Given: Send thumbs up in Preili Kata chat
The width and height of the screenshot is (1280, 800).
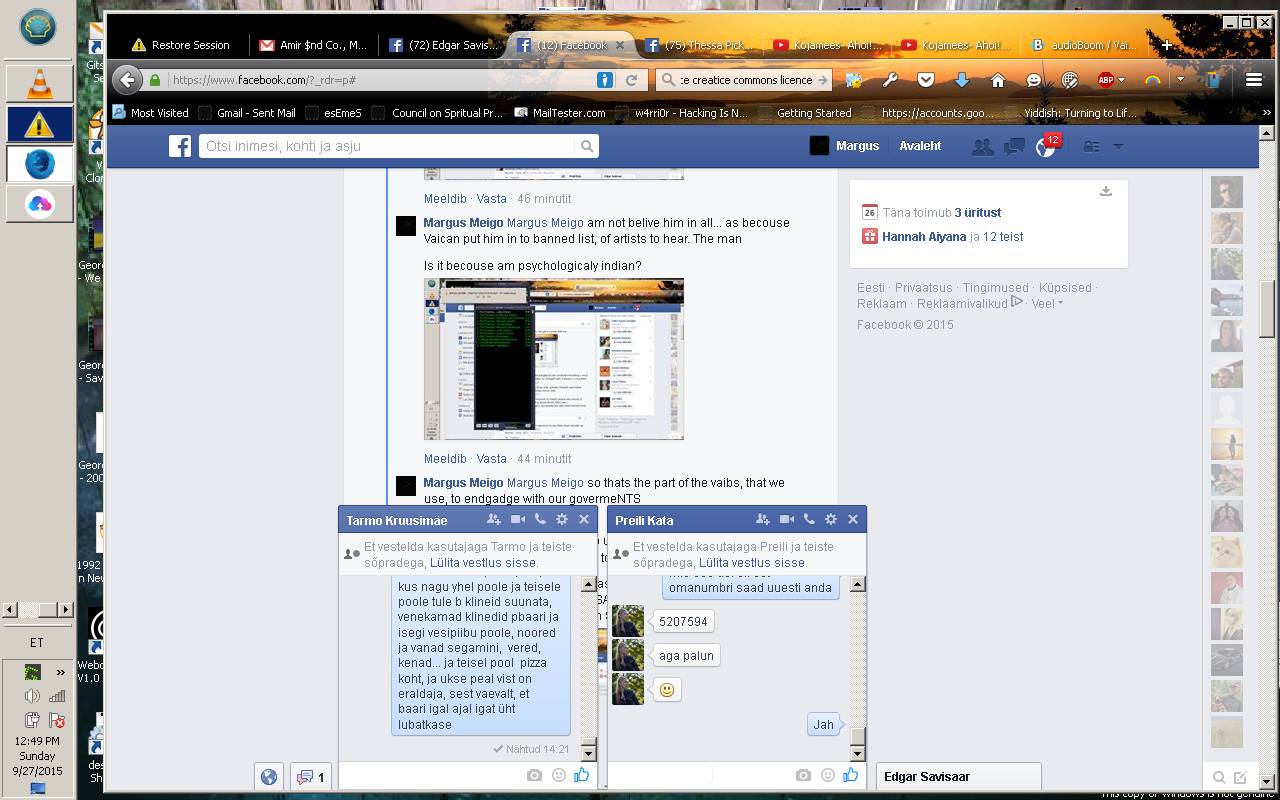Looking at the screenshot, I should point(850,774).
